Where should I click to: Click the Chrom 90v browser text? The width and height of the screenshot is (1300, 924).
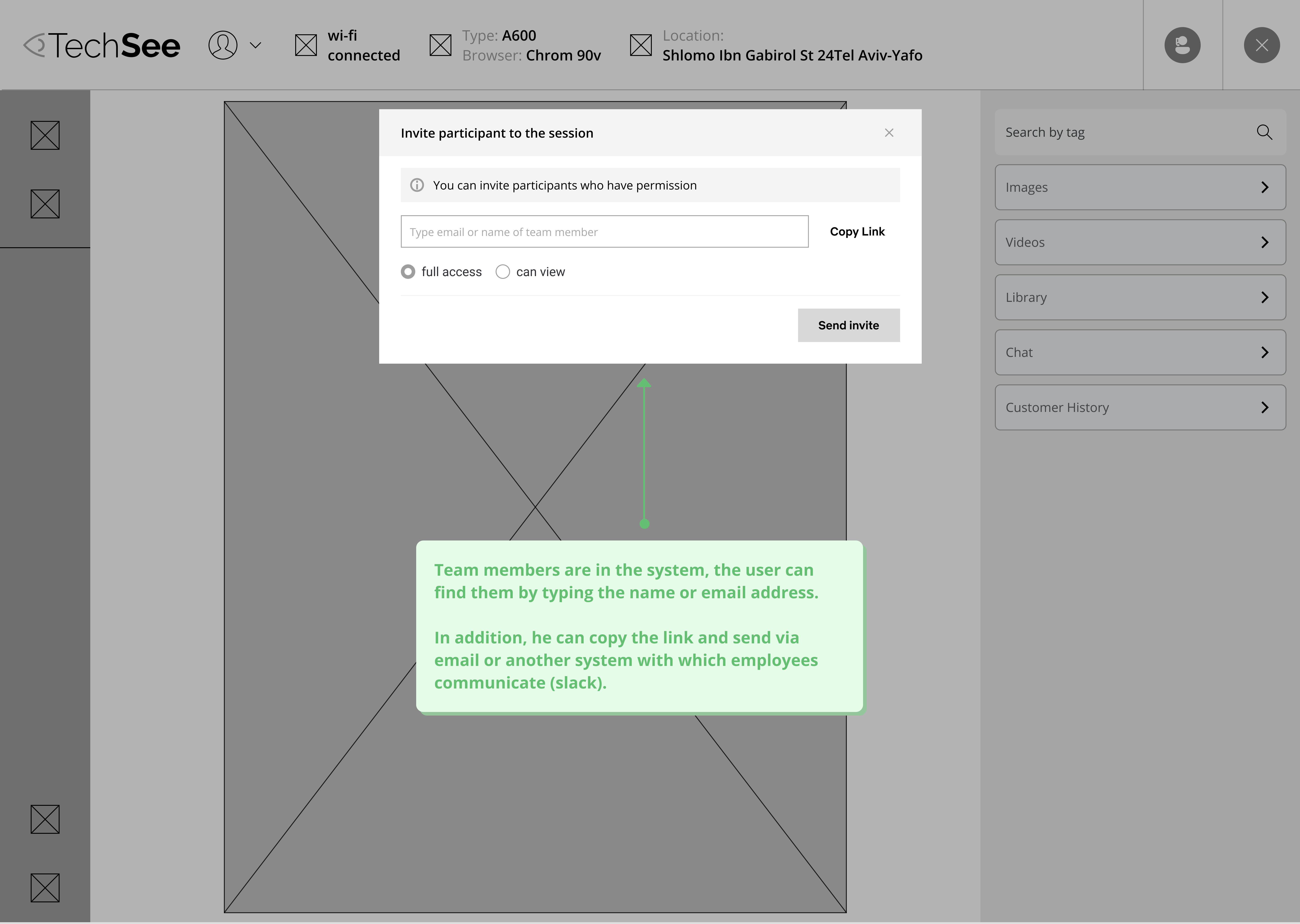[564, 55]
